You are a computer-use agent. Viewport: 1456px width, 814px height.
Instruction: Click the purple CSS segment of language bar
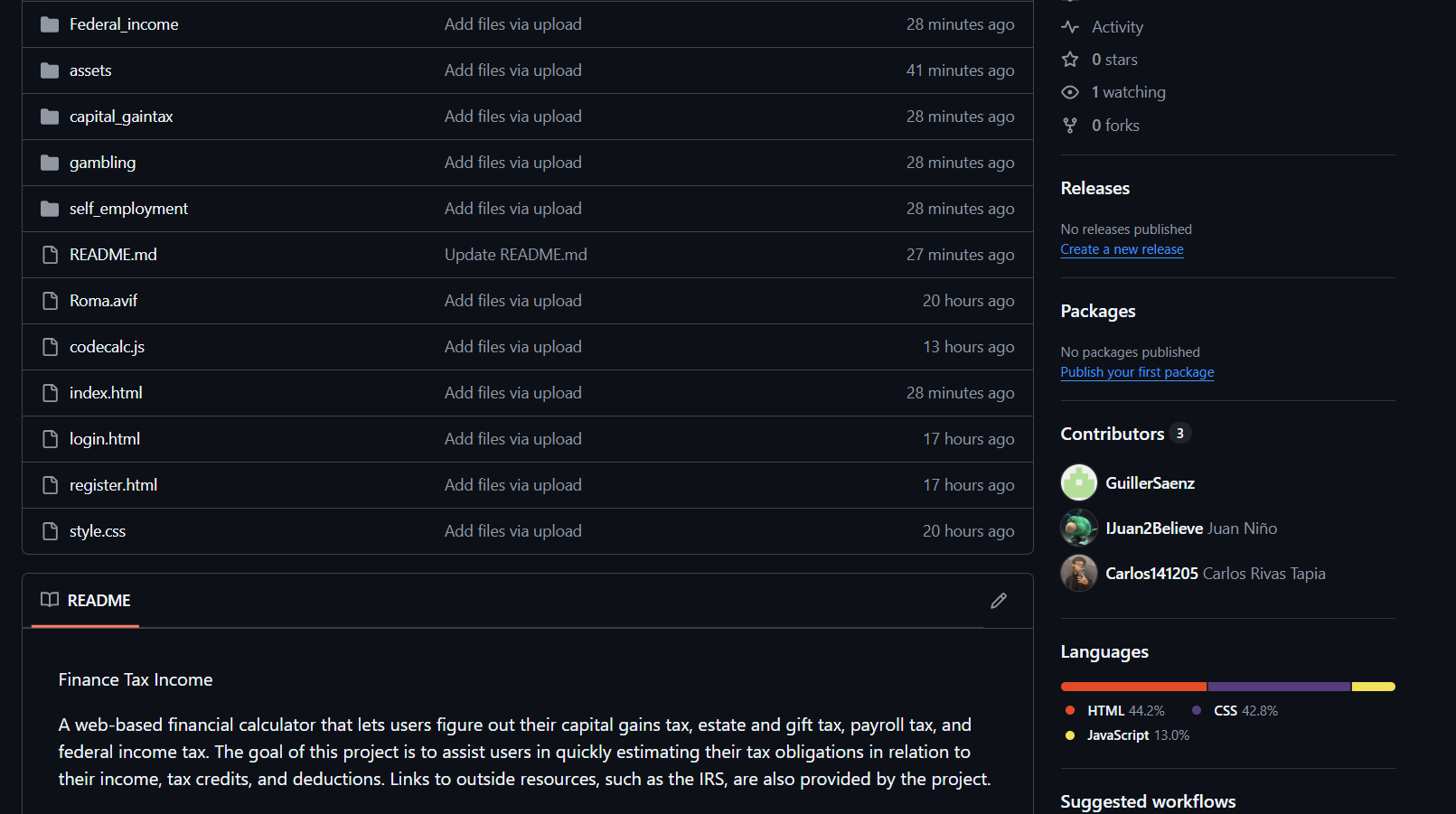[1279, 687]
